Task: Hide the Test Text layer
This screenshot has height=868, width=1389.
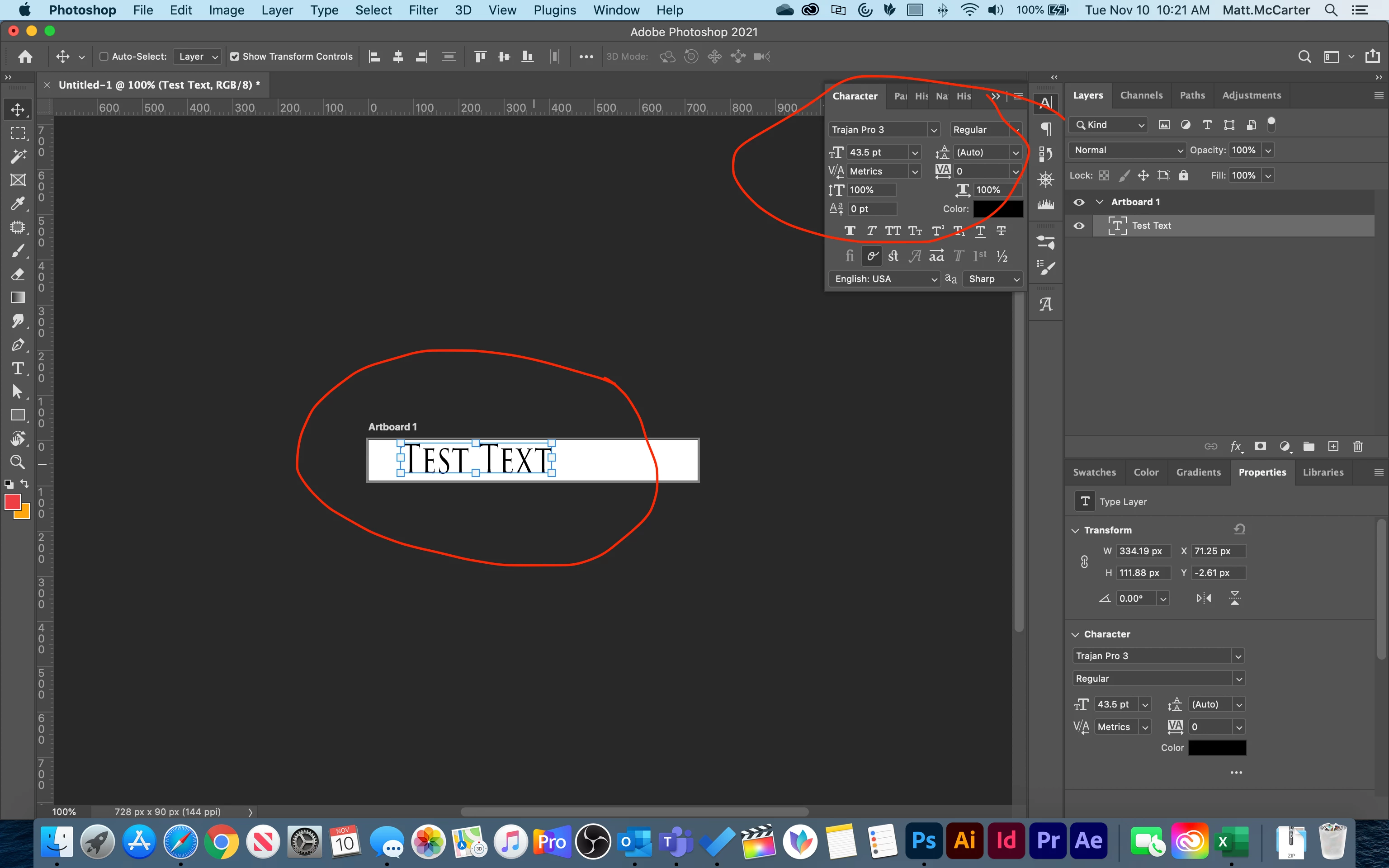Action: click(x=1079, y=226)
